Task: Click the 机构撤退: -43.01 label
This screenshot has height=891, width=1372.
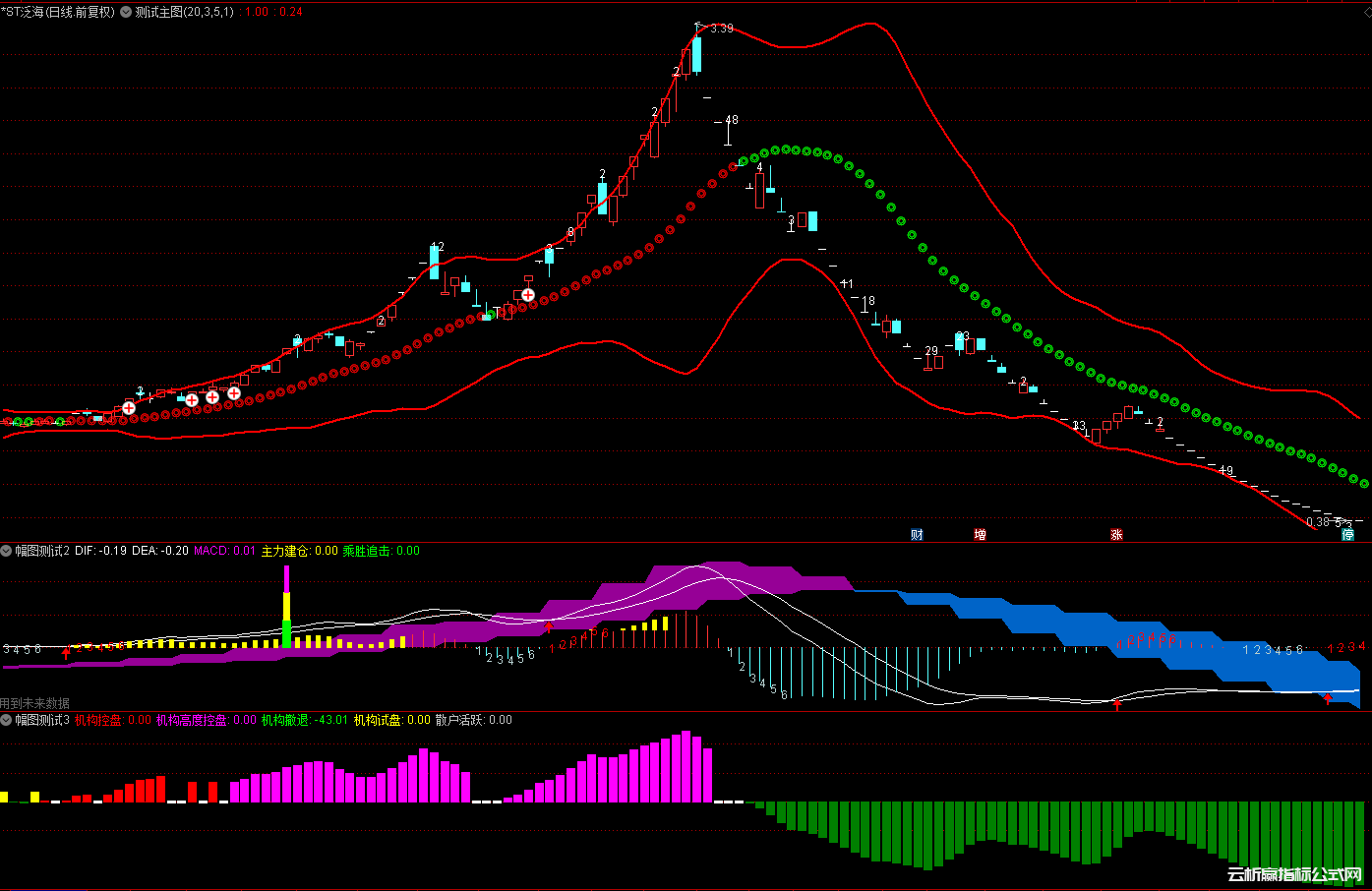Action: (305, 720)
